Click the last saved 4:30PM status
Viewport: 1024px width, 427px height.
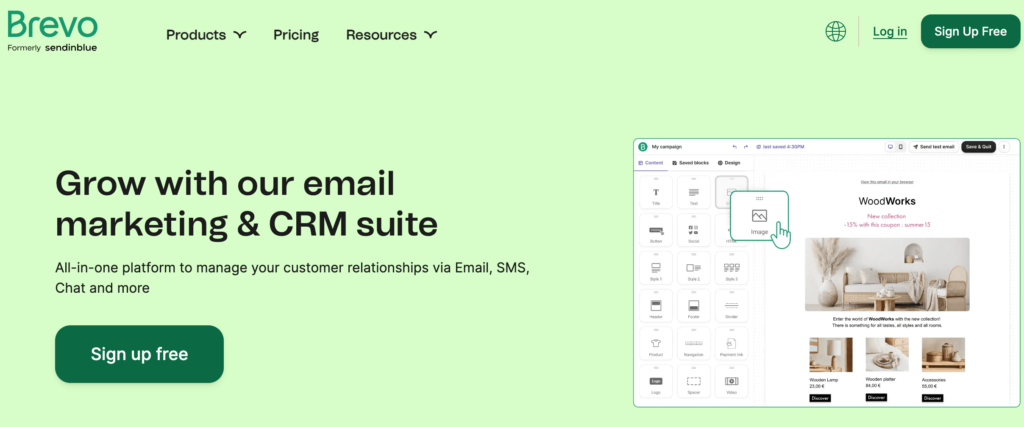point(780,147)
